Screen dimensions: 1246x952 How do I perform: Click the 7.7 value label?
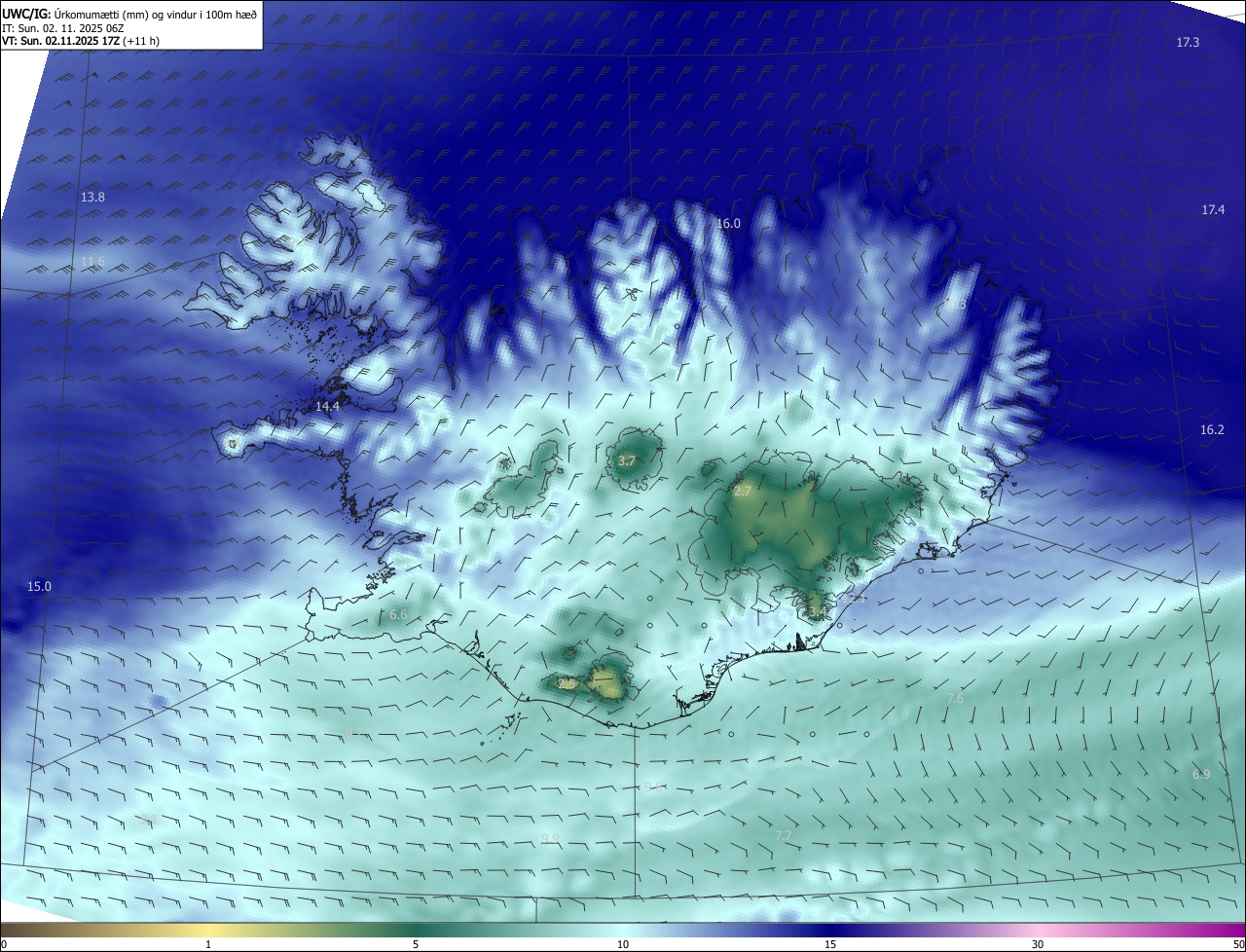784,836
